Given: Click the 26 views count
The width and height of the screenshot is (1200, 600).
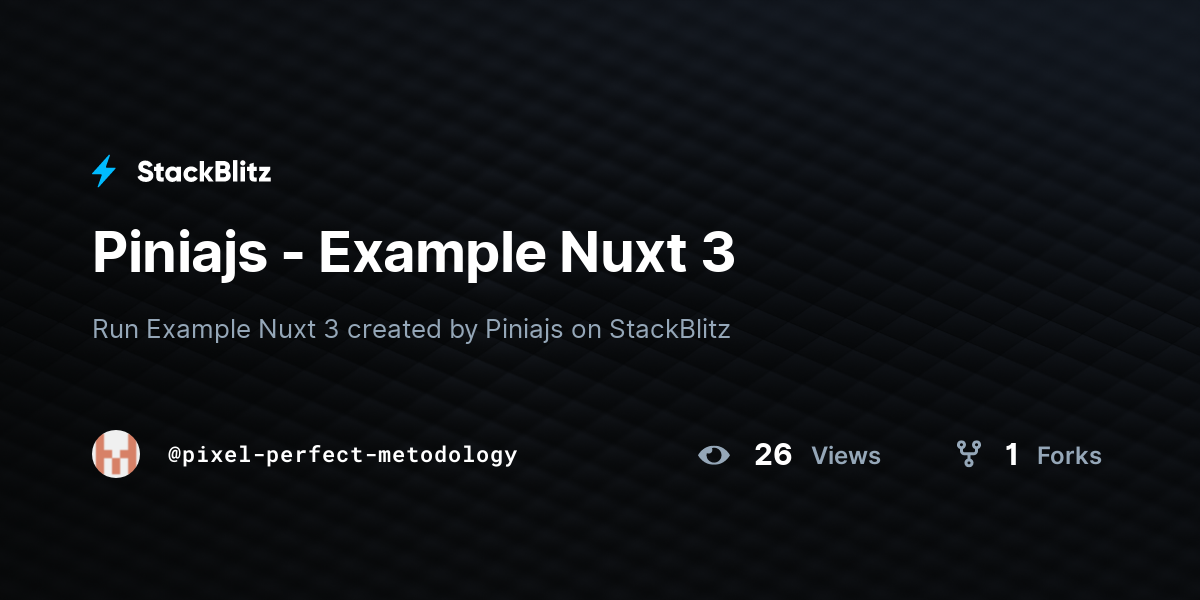Looking at the screenshot, I should (x=773, y=455).
